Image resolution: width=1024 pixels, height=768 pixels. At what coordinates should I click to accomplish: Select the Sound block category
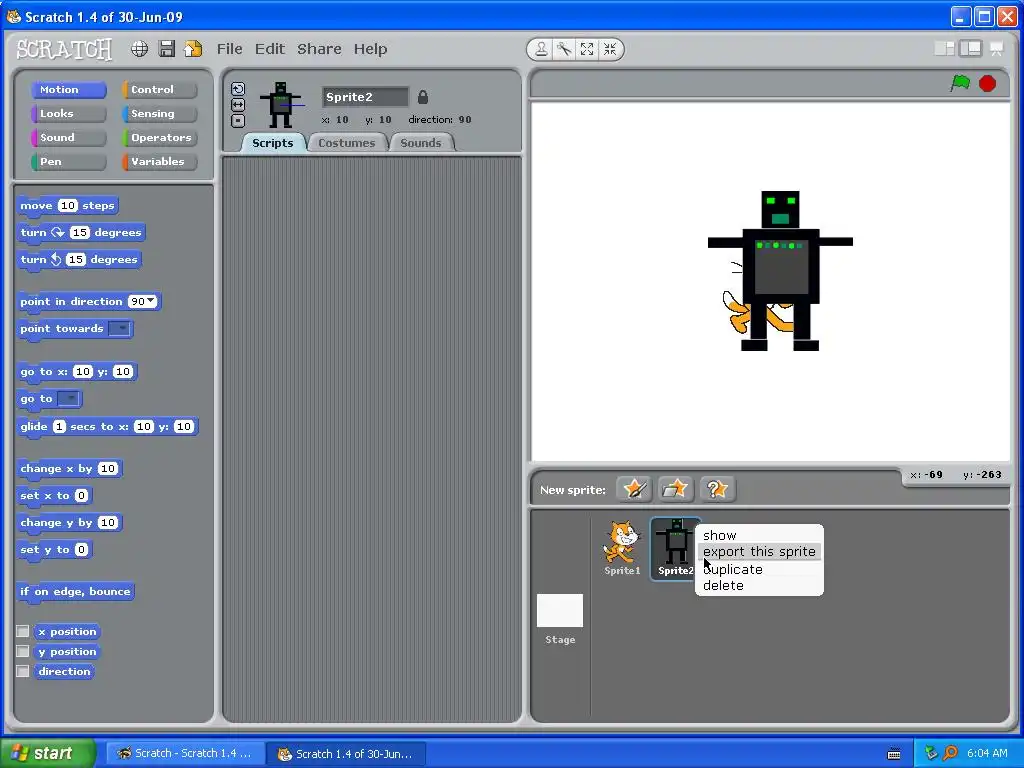pyautogui.click(x=69, y=138)
